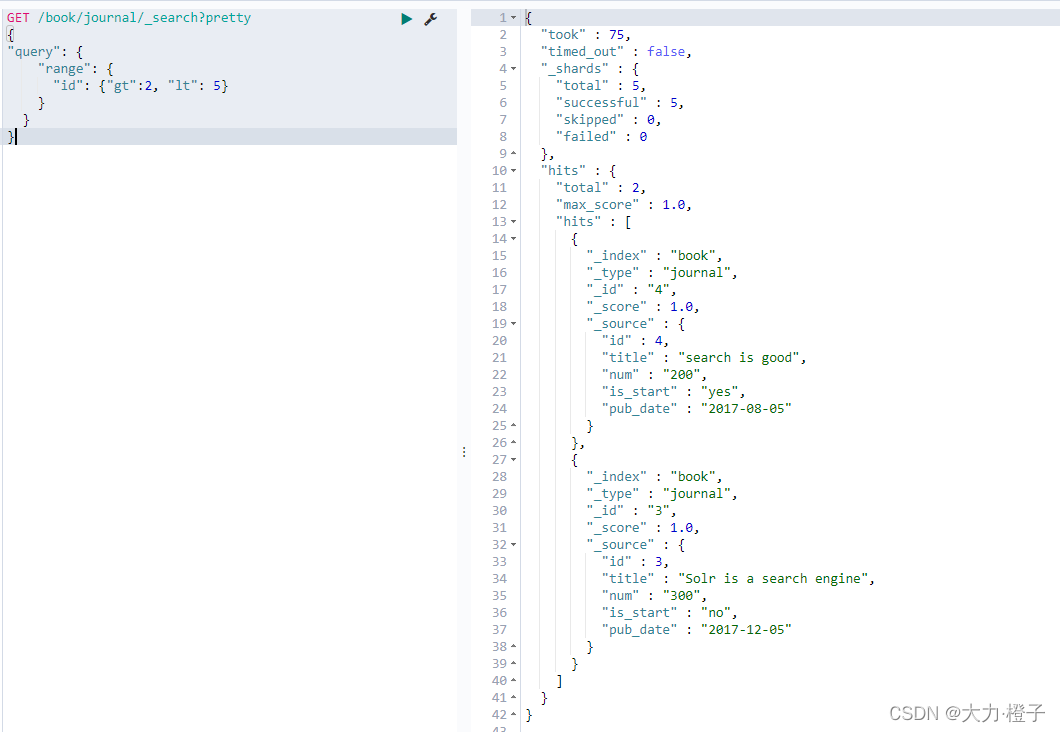
Task: Click the "num" : "300" line
Action: (654, 595)
